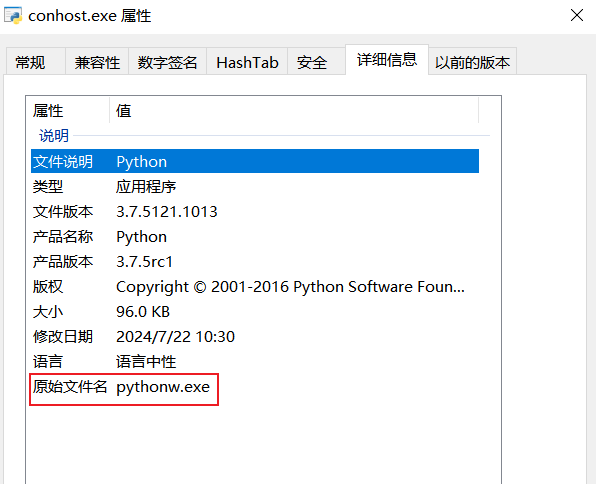
Task: Select the 类型 应用程序 row
Action: coord(255,186)
